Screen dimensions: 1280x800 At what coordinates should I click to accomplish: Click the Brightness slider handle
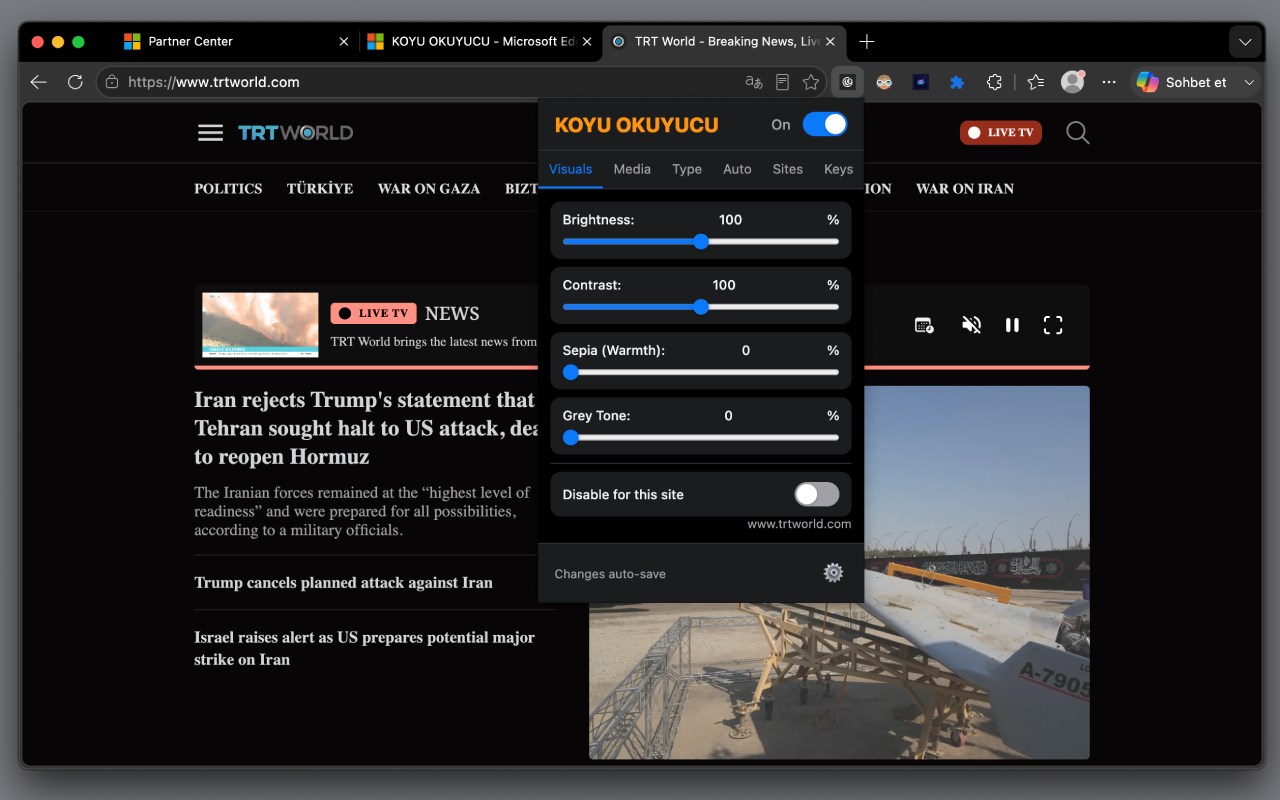coord(701,241)
